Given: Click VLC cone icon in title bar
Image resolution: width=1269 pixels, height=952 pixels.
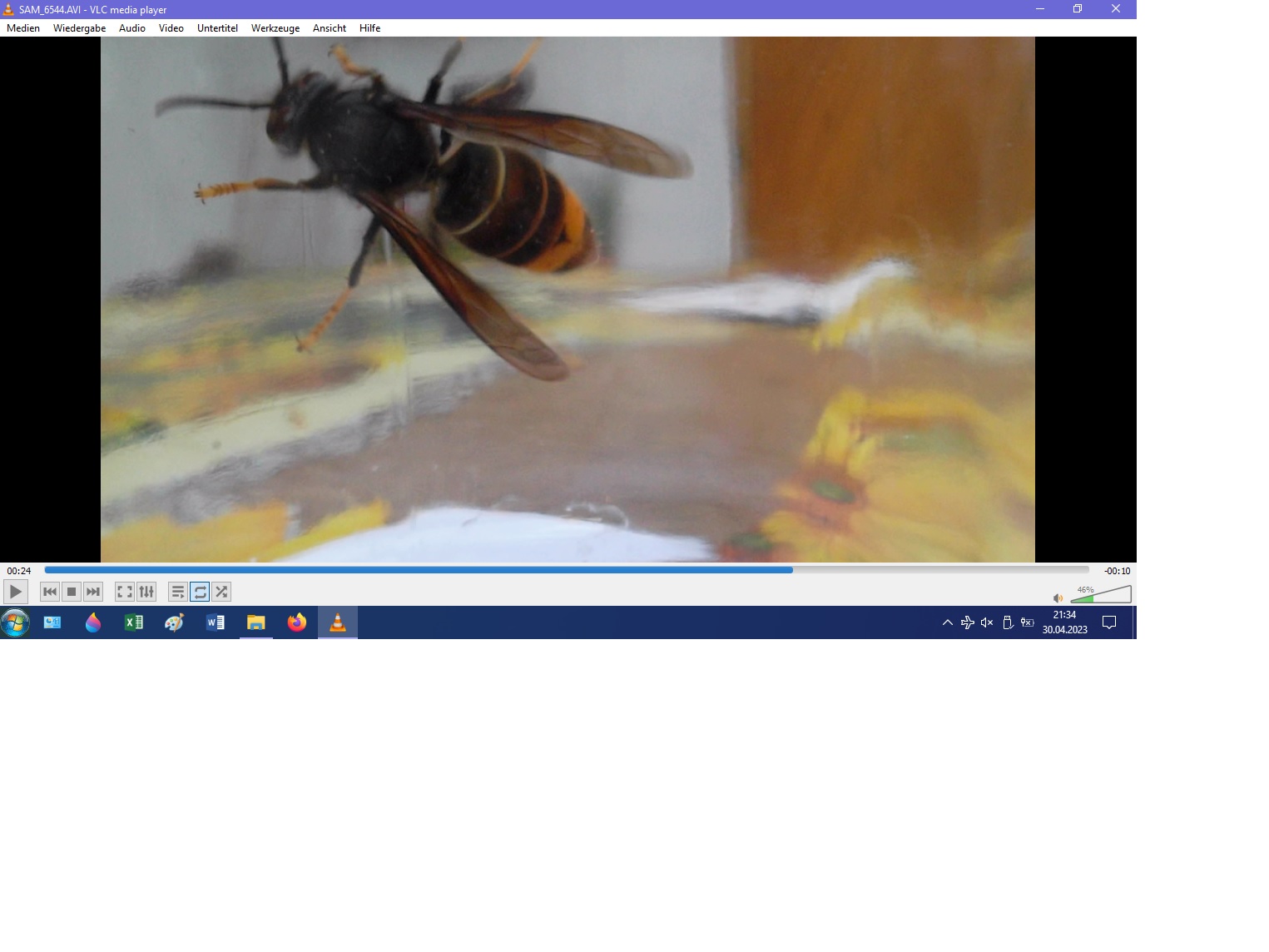Looking at the screenshot, I should (x=8, y=9).
